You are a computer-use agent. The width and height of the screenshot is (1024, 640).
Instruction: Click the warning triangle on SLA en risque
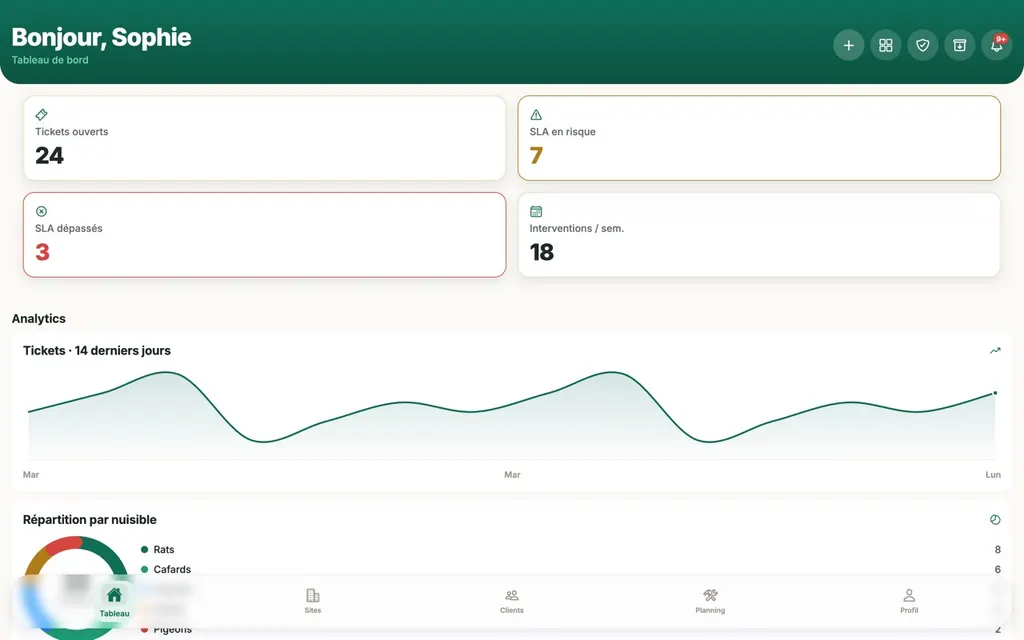[536, 115]
